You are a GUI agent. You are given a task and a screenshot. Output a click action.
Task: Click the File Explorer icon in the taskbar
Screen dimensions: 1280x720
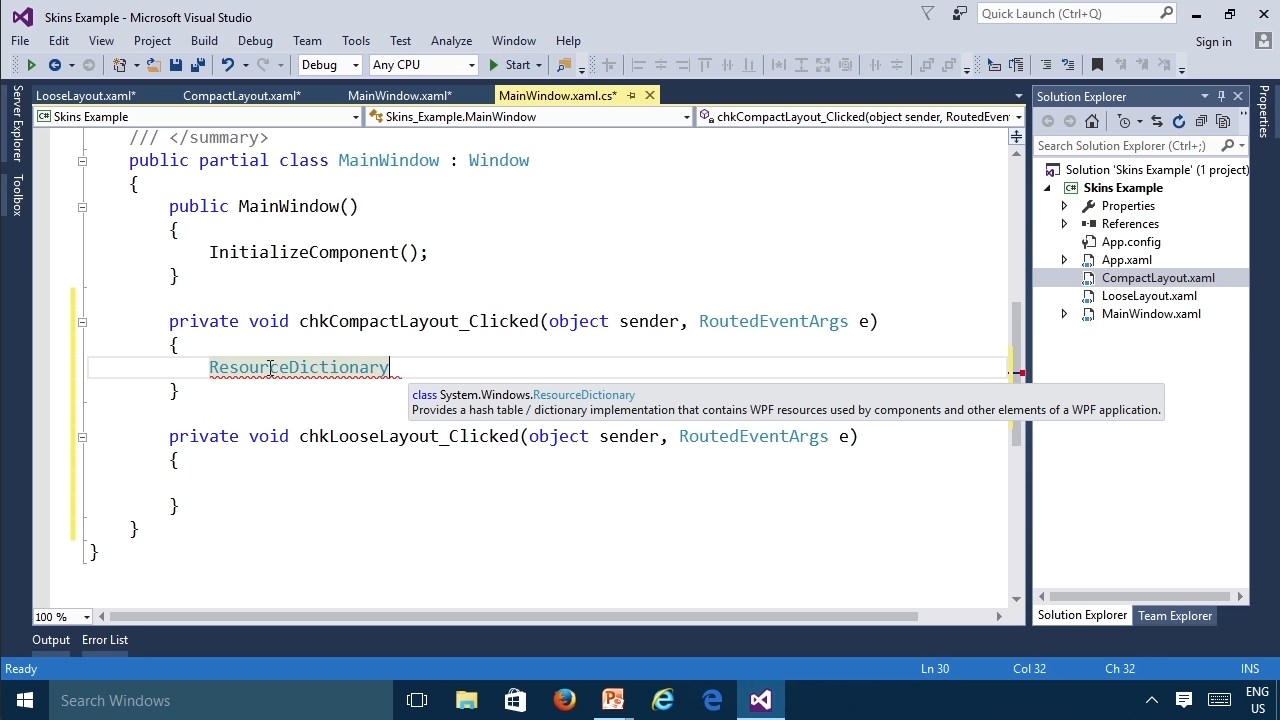point(467,700)
